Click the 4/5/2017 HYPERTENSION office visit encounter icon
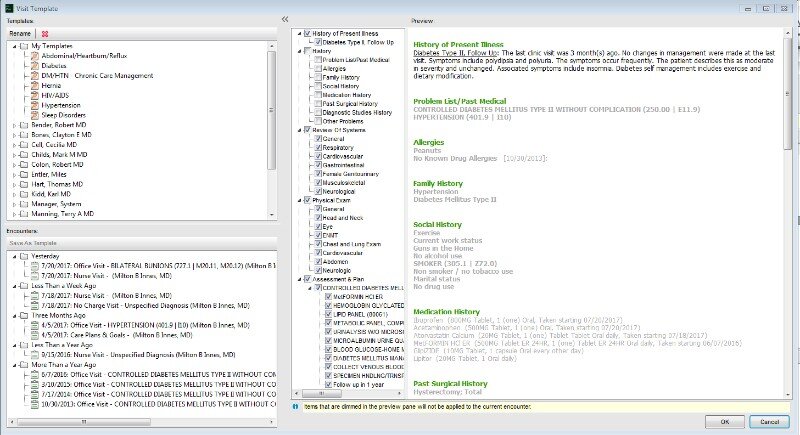 (35, 325)
